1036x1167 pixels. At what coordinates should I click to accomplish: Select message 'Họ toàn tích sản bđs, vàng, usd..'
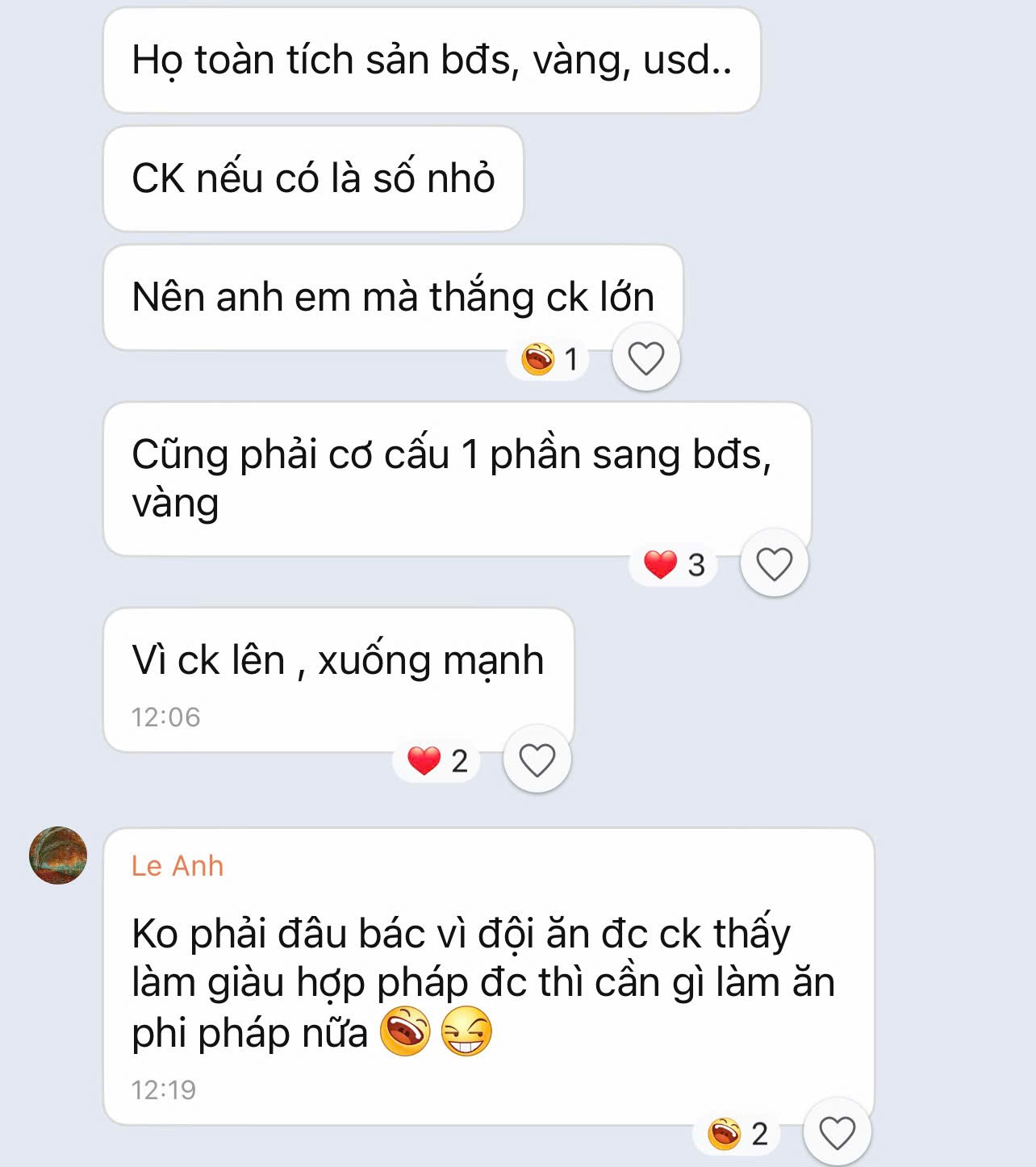coord(432,61)
